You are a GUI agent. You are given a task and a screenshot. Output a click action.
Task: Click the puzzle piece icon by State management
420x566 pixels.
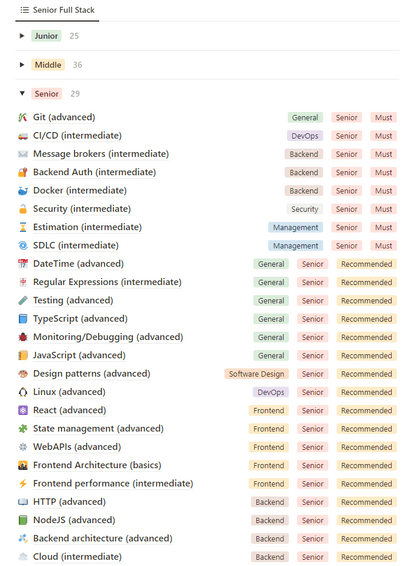pyautogui.click(x=23, y=429)
